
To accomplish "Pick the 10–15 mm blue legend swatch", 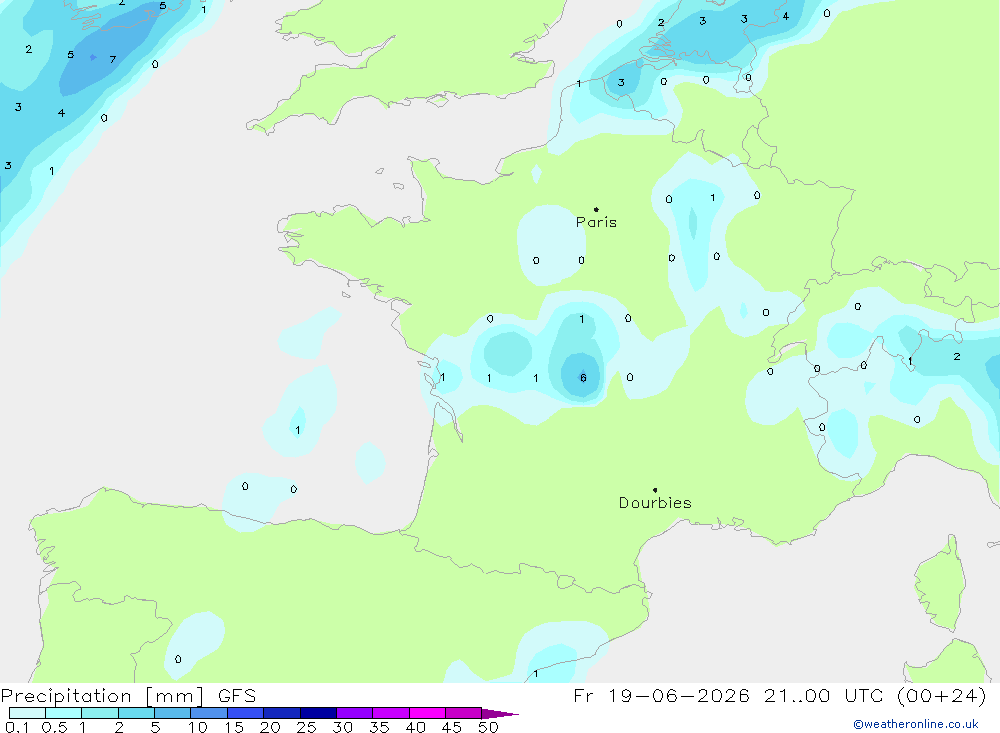I will 209,713.
